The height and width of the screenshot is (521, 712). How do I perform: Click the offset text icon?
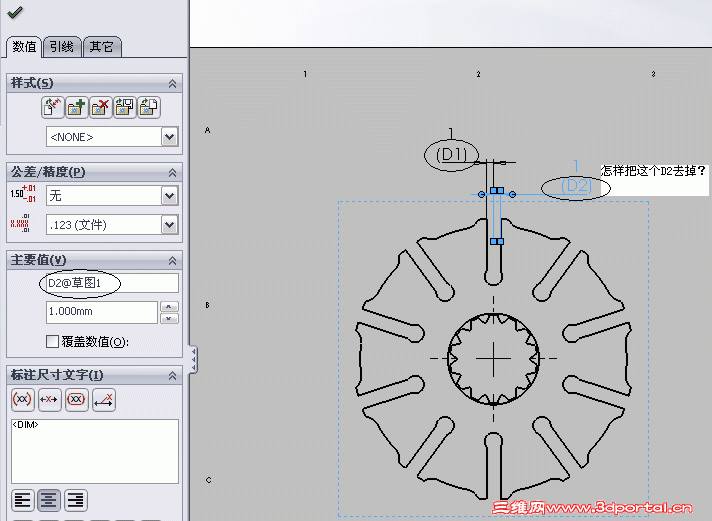(104, 400)
